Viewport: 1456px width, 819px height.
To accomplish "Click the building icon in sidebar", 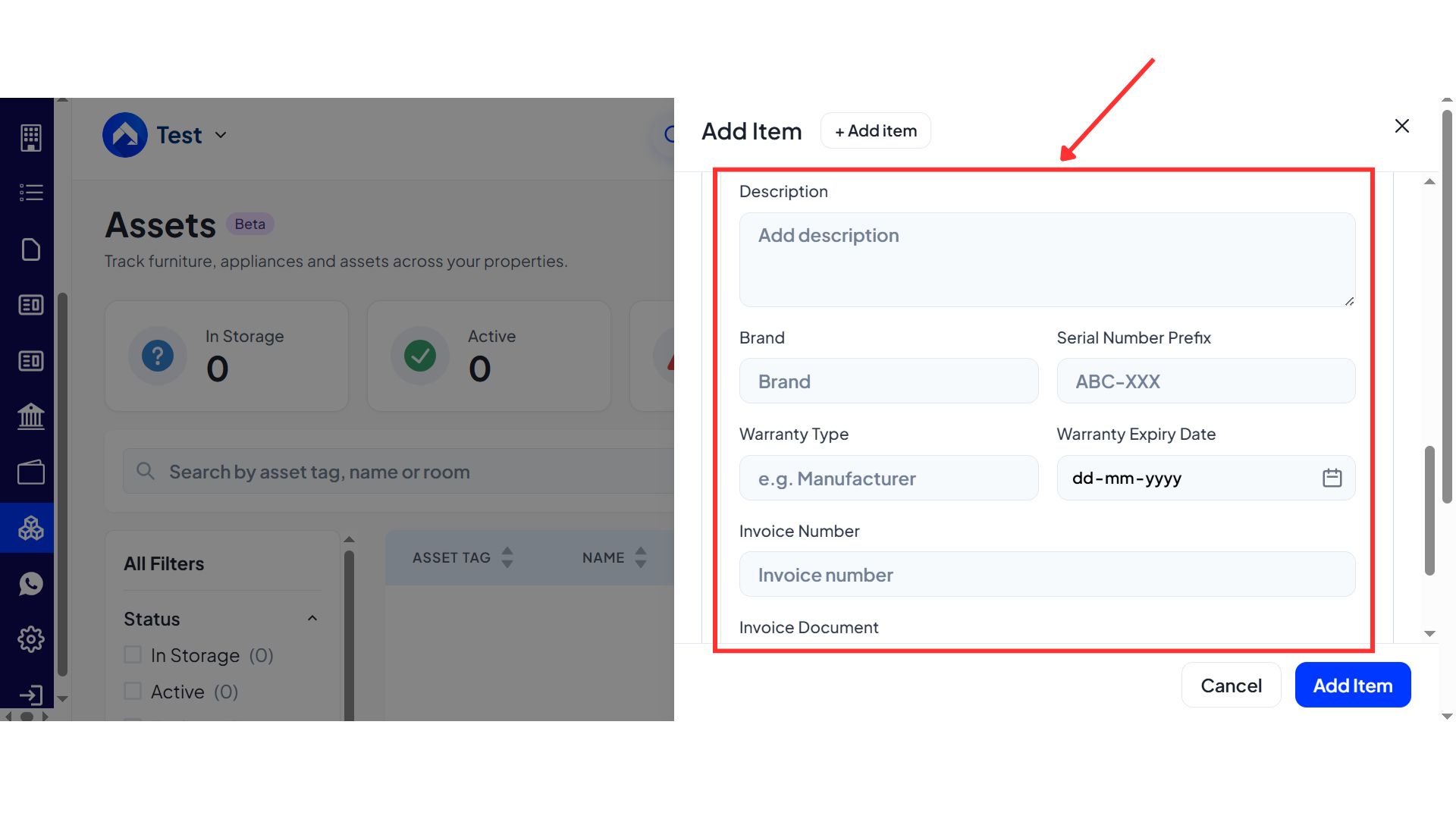I will click(30, 137).
